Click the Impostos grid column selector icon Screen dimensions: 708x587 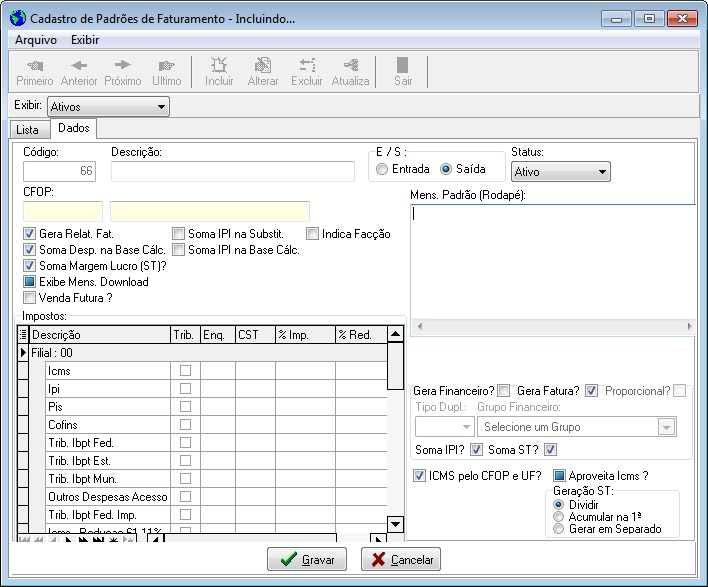23,335
